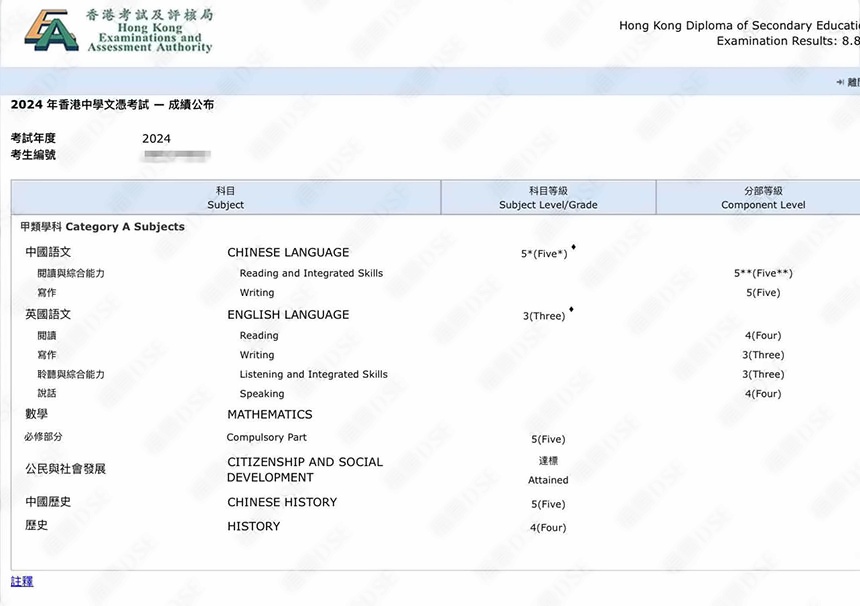
Task: Click the HKEAA logo emblem
Action: click(x=51, y=31)
